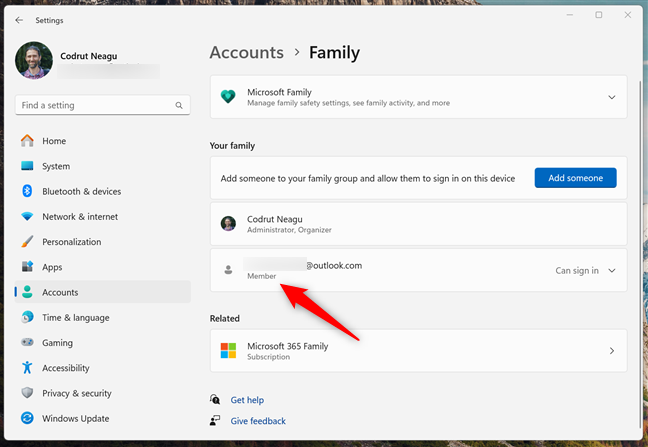This screenshot has height=447, width=648.
Task: Select Accounts in the sidebar
Action: pos(102,292)
